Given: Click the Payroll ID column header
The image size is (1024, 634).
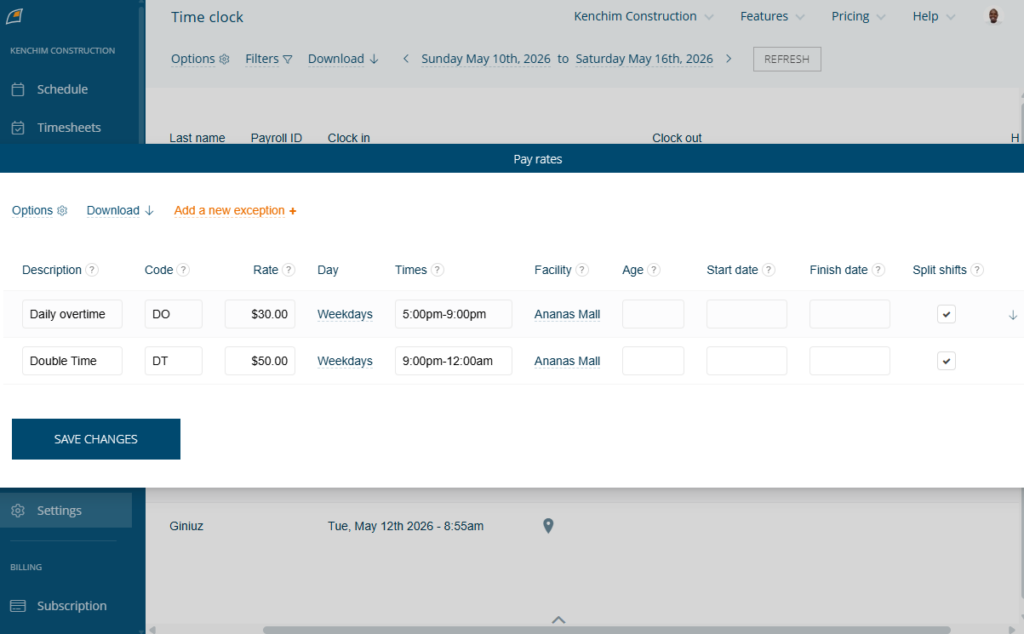Looking at the screenshot, I should tap(276, 138).
